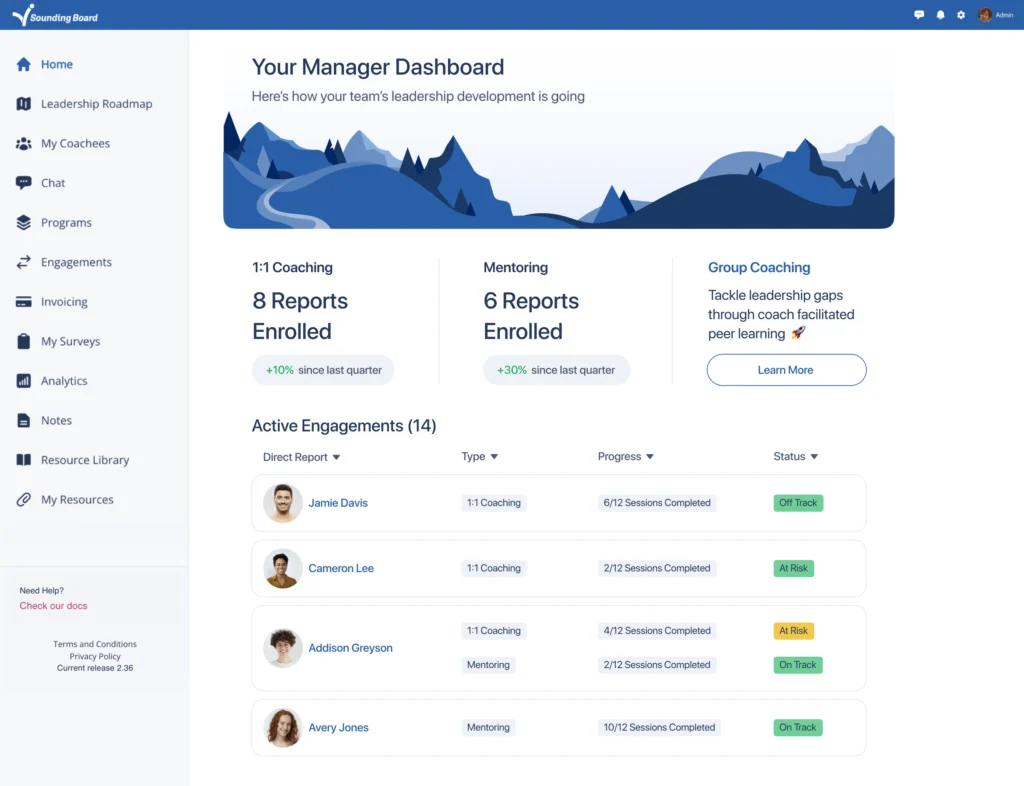Click the notifications bell icon
The image size is (1024, 786).
940,15
